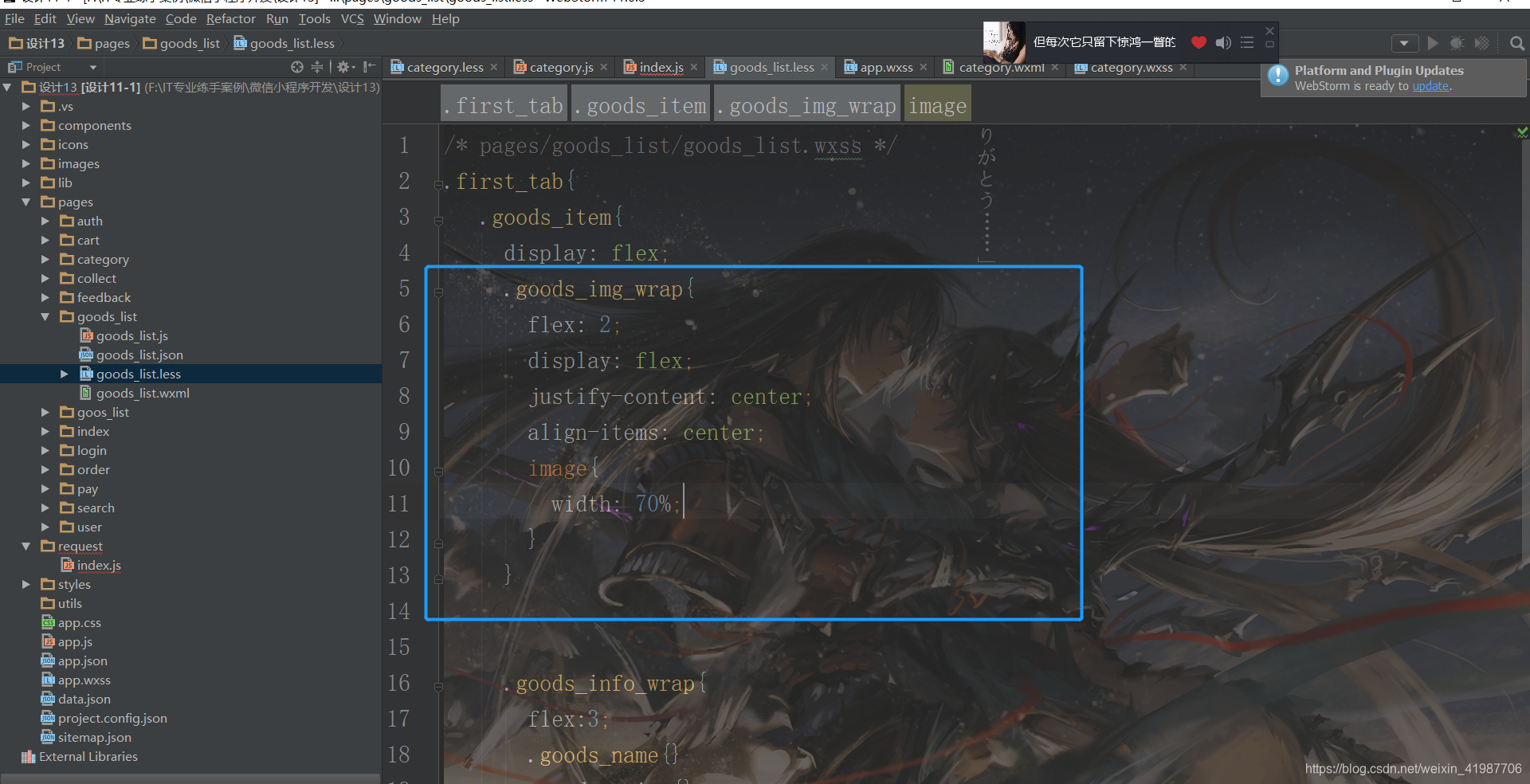This screenshot has width=1530, height=784.
Task: Open the Tools menu
Action: point(314,18)
